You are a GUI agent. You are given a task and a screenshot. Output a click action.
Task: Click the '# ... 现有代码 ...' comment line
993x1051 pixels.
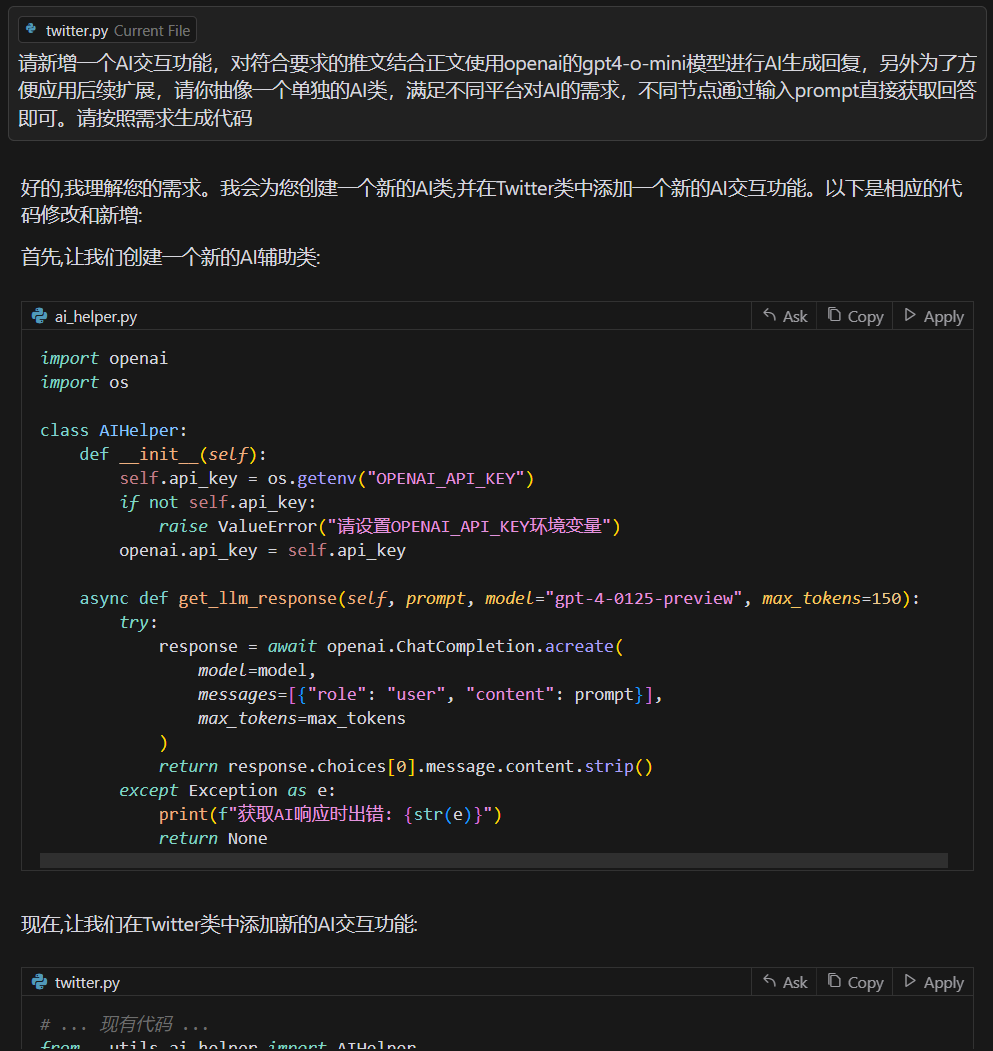click(x=124, y=1024)
